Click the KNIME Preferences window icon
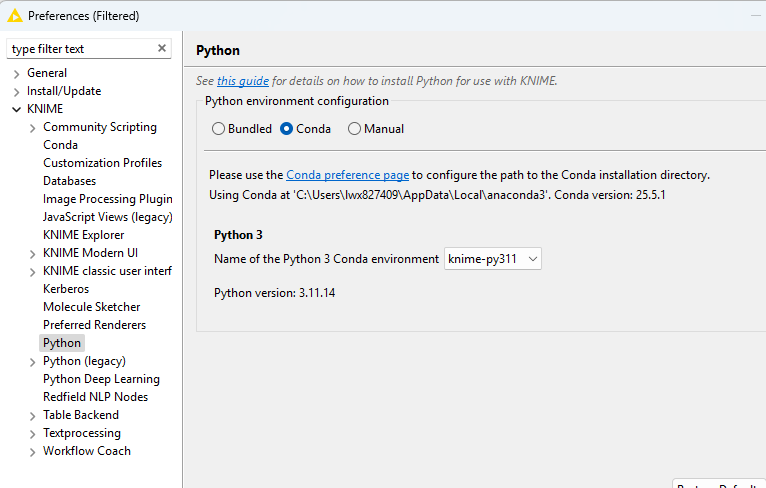This screenshot has width=766, height=488. (15, 15)
